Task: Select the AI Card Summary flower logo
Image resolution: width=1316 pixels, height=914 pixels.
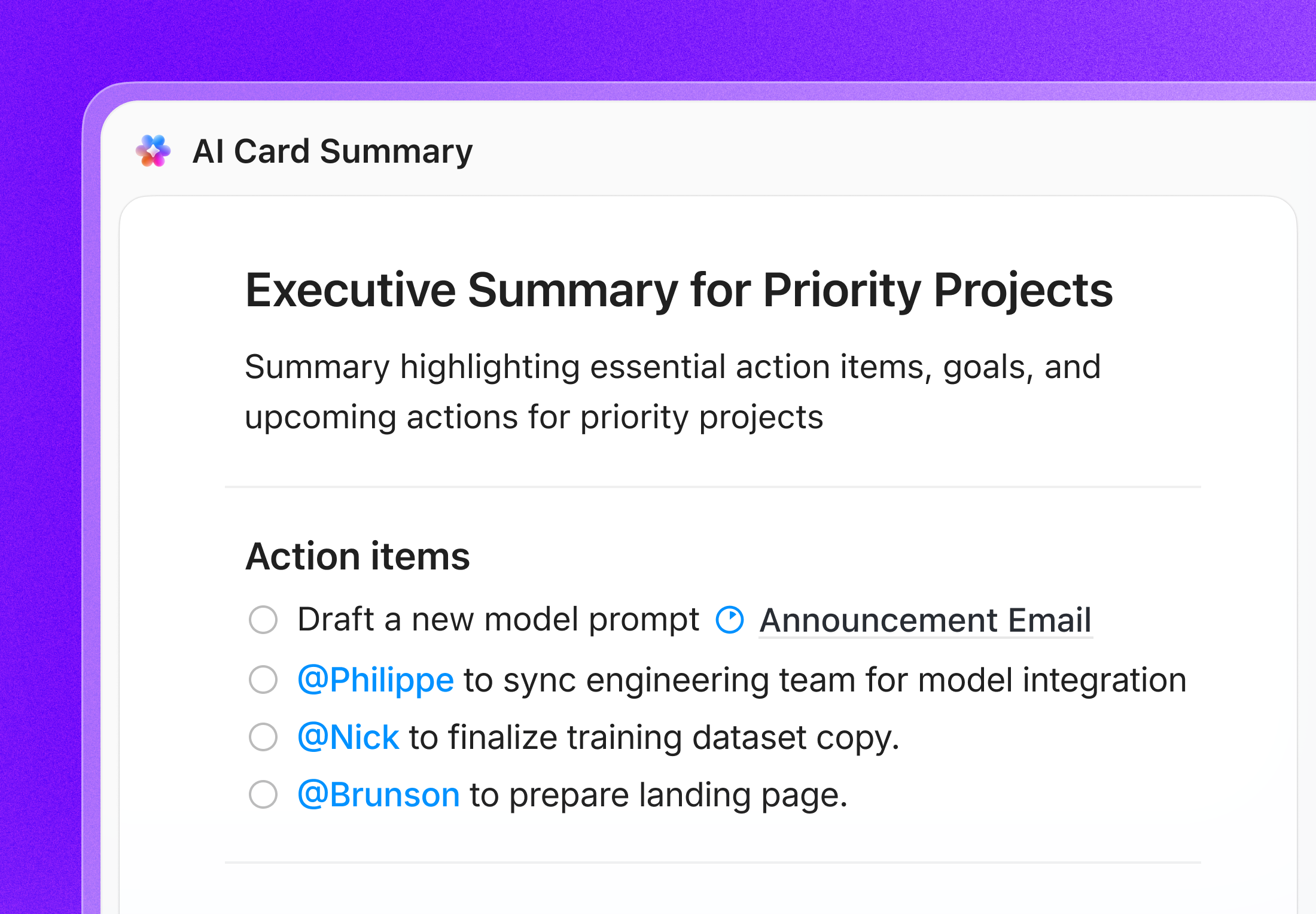Action: (154, 151)
